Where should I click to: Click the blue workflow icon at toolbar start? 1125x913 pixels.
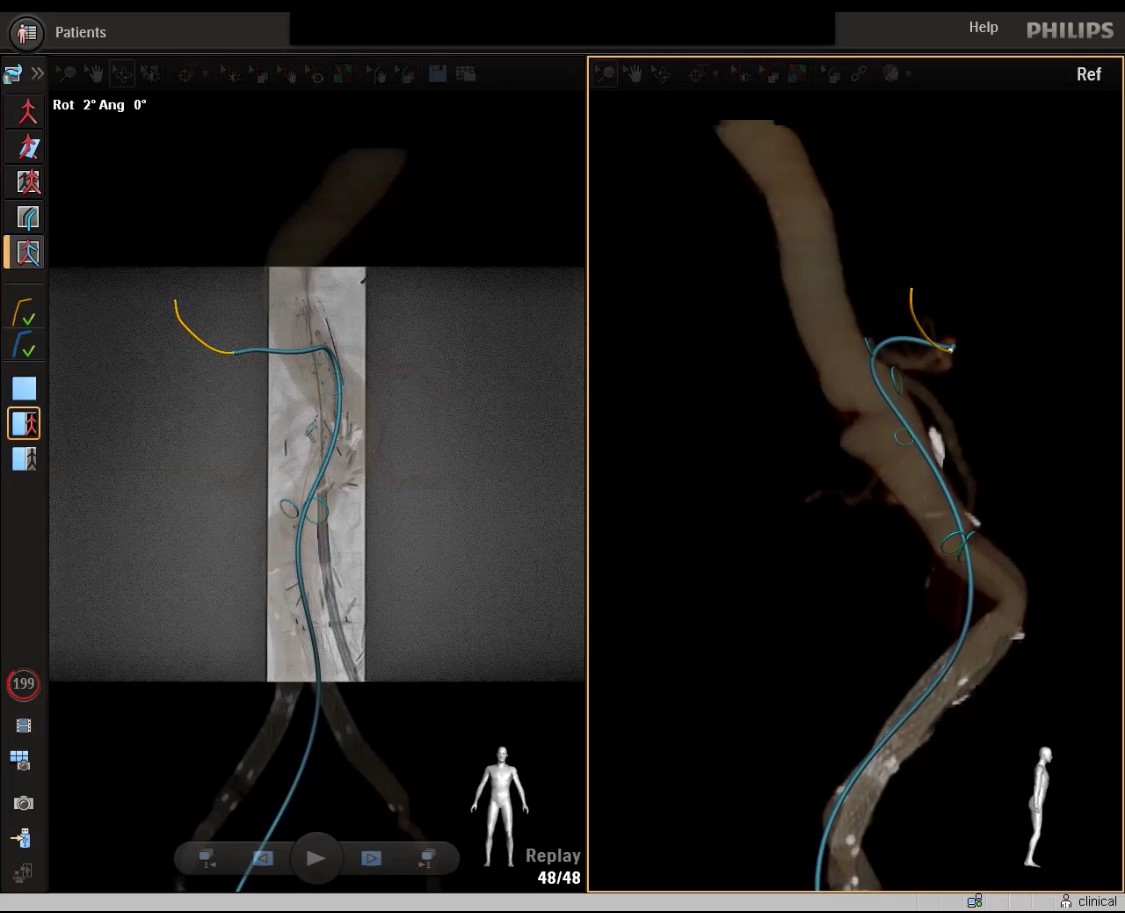(x=13, y=73)
